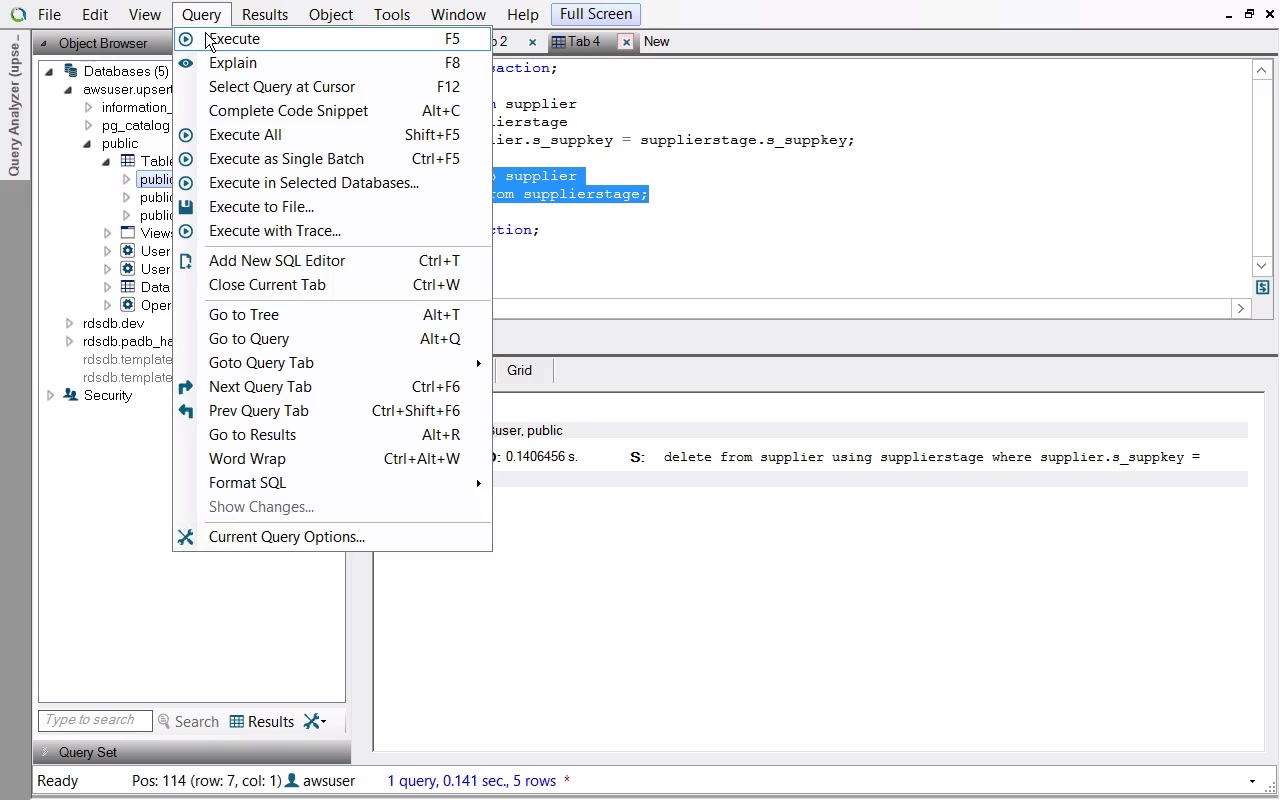The image size is (1280, 800).
Task: Collapse the Databases (5) tree node
Action: click(49, 72)
